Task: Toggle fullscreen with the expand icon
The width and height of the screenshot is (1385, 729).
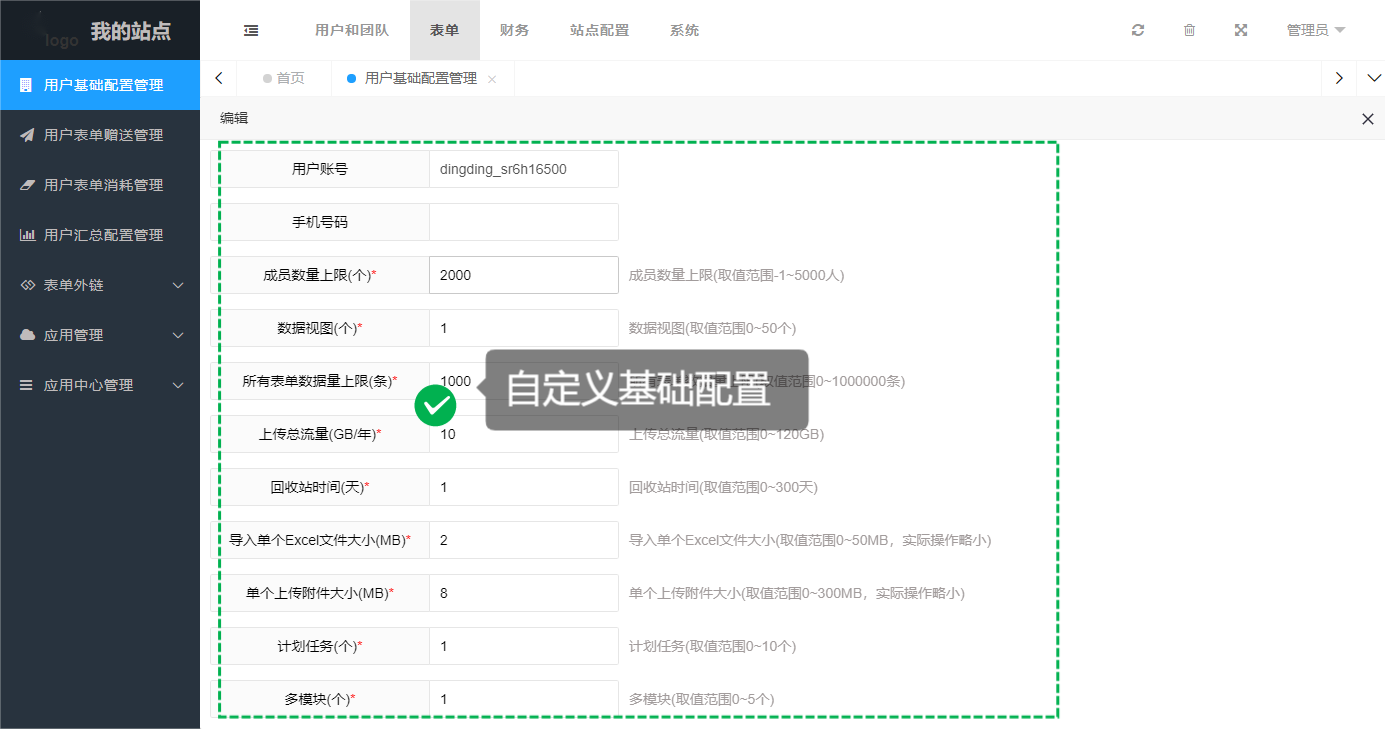Action: (1241, 30)
